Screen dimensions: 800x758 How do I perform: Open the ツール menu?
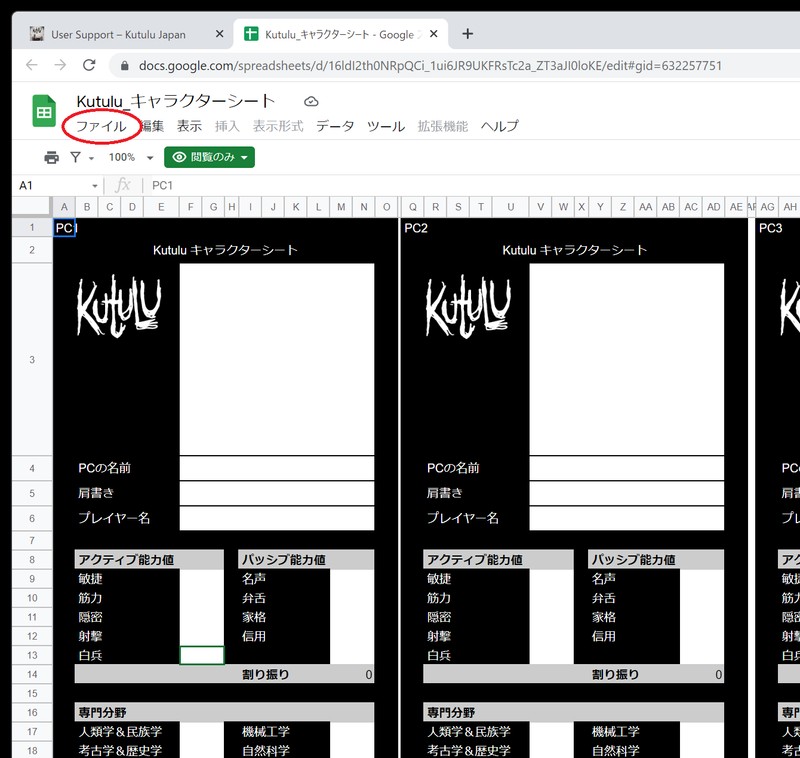[386, 127]
